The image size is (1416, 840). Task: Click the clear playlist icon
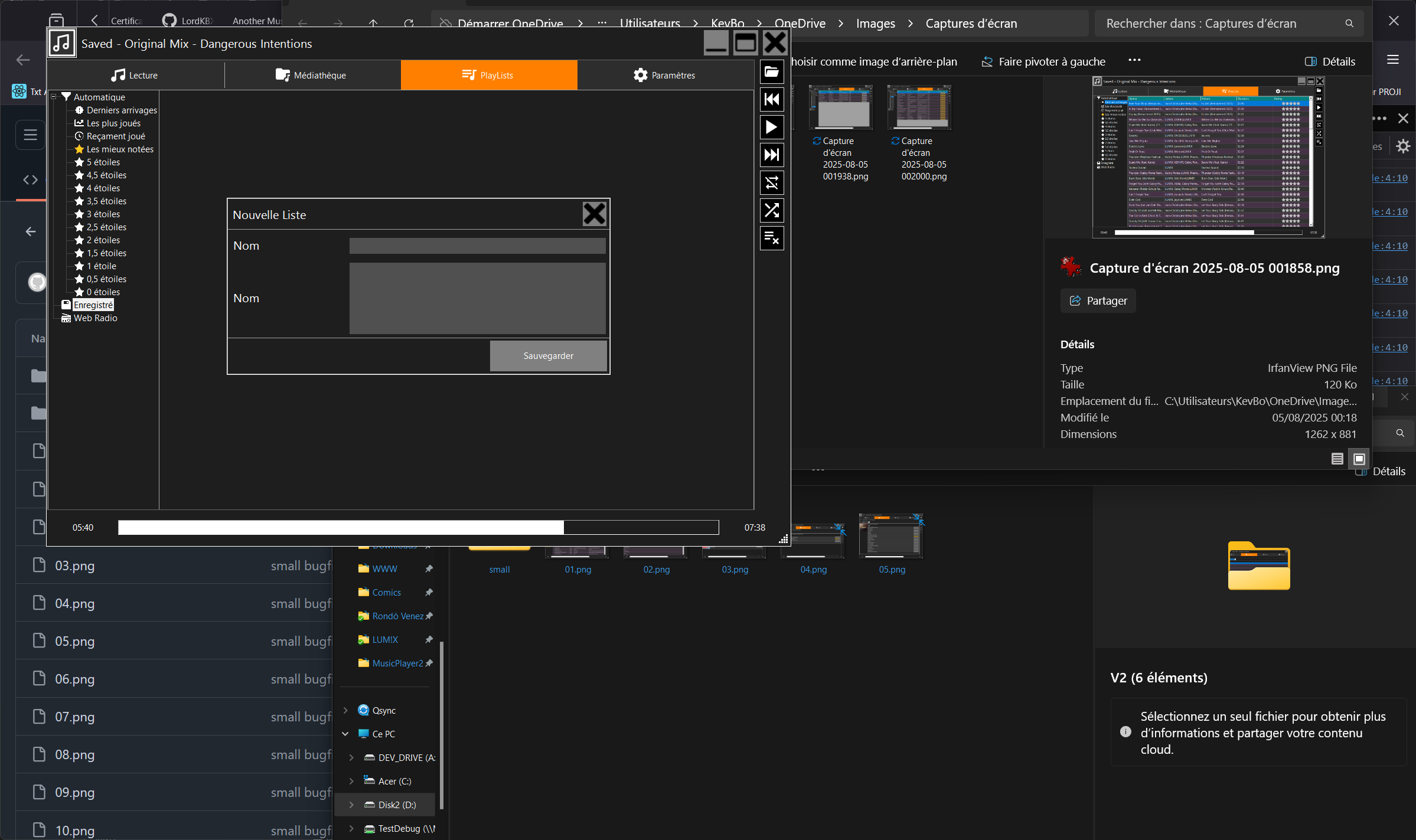(771, 238)
